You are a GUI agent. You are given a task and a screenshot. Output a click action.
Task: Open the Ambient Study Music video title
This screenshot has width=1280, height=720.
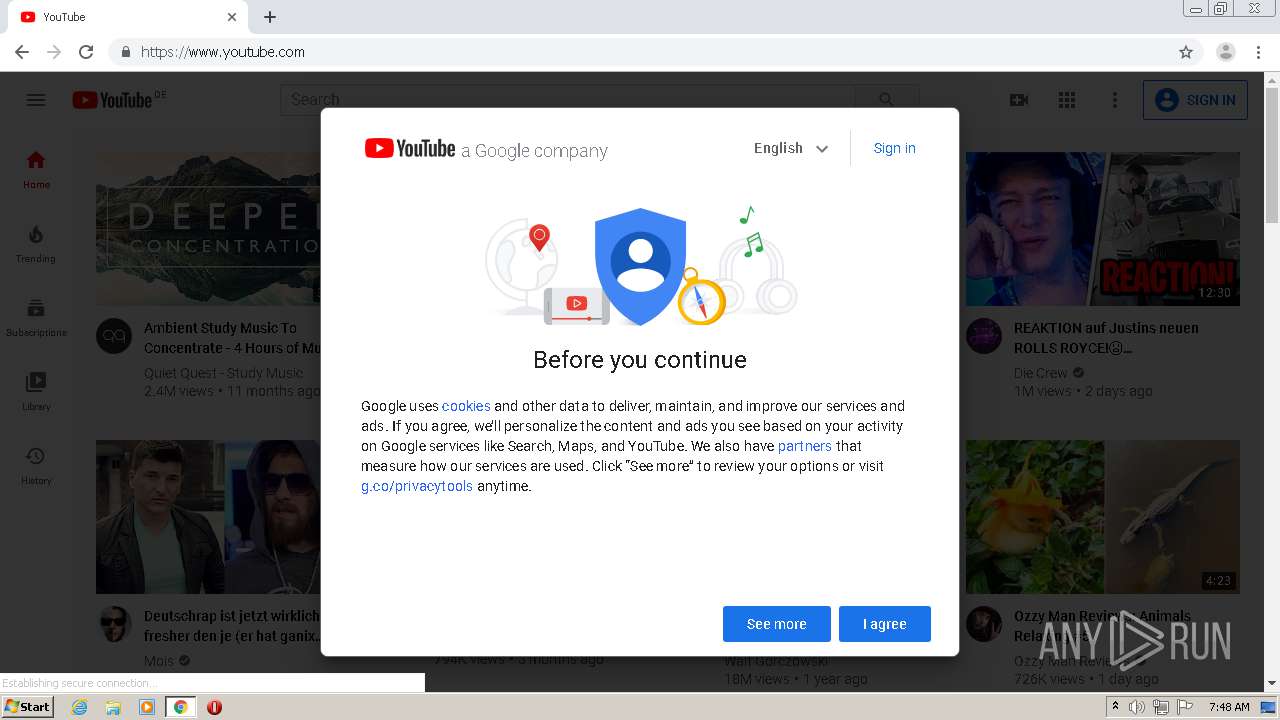[x=232, y=338]
